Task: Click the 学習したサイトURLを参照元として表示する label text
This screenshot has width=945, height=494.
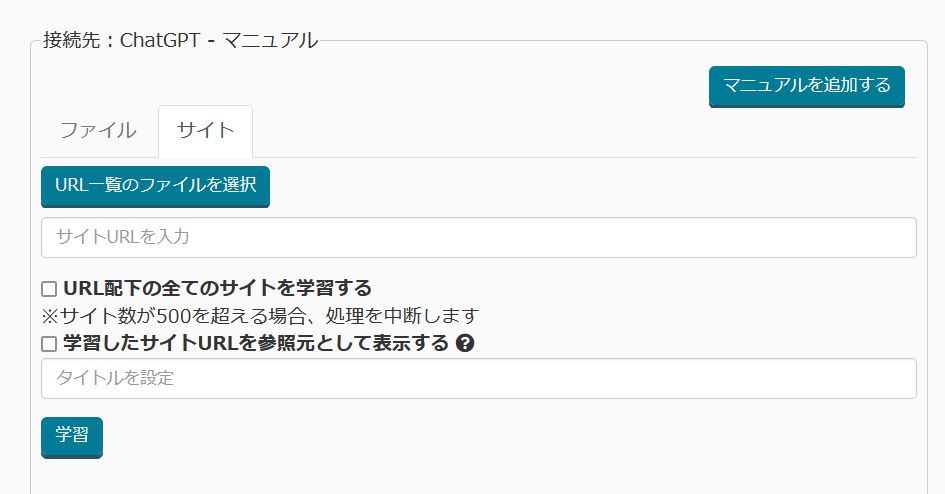Action: [255, 344]
